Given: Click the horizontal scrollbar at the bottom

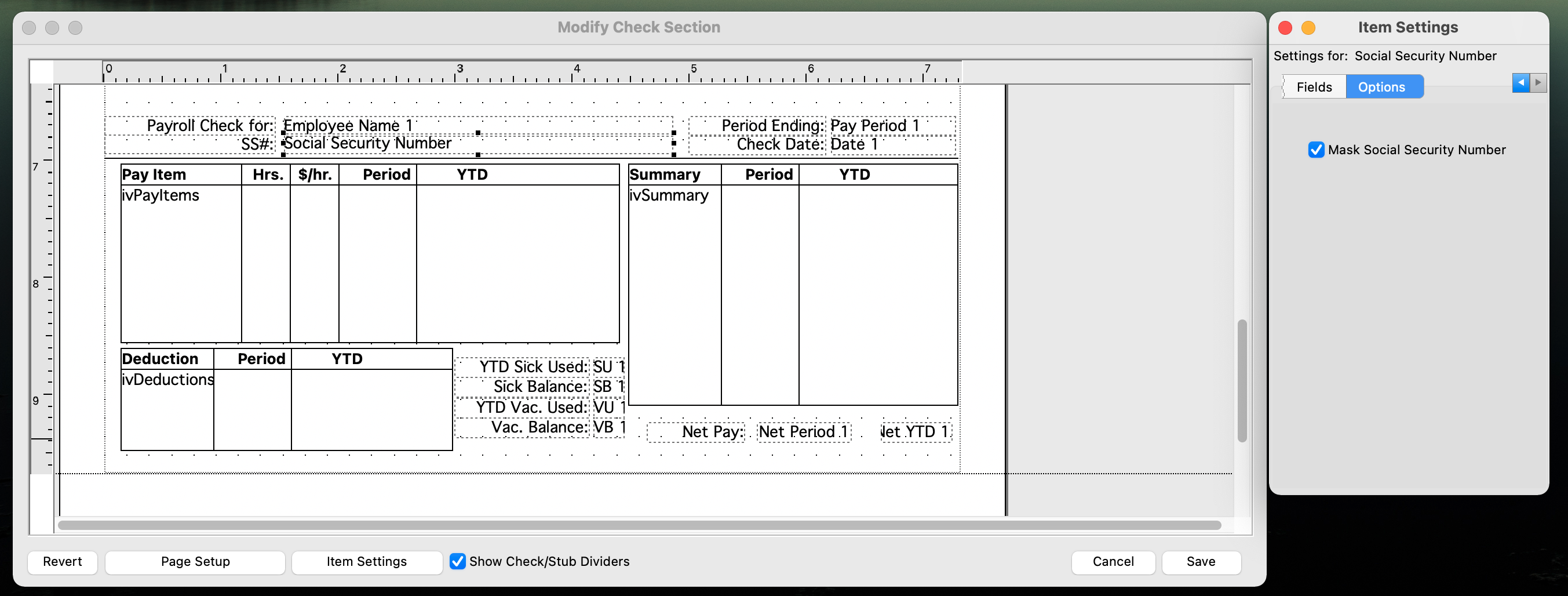Looking at the screenshot, I should 639,525.
